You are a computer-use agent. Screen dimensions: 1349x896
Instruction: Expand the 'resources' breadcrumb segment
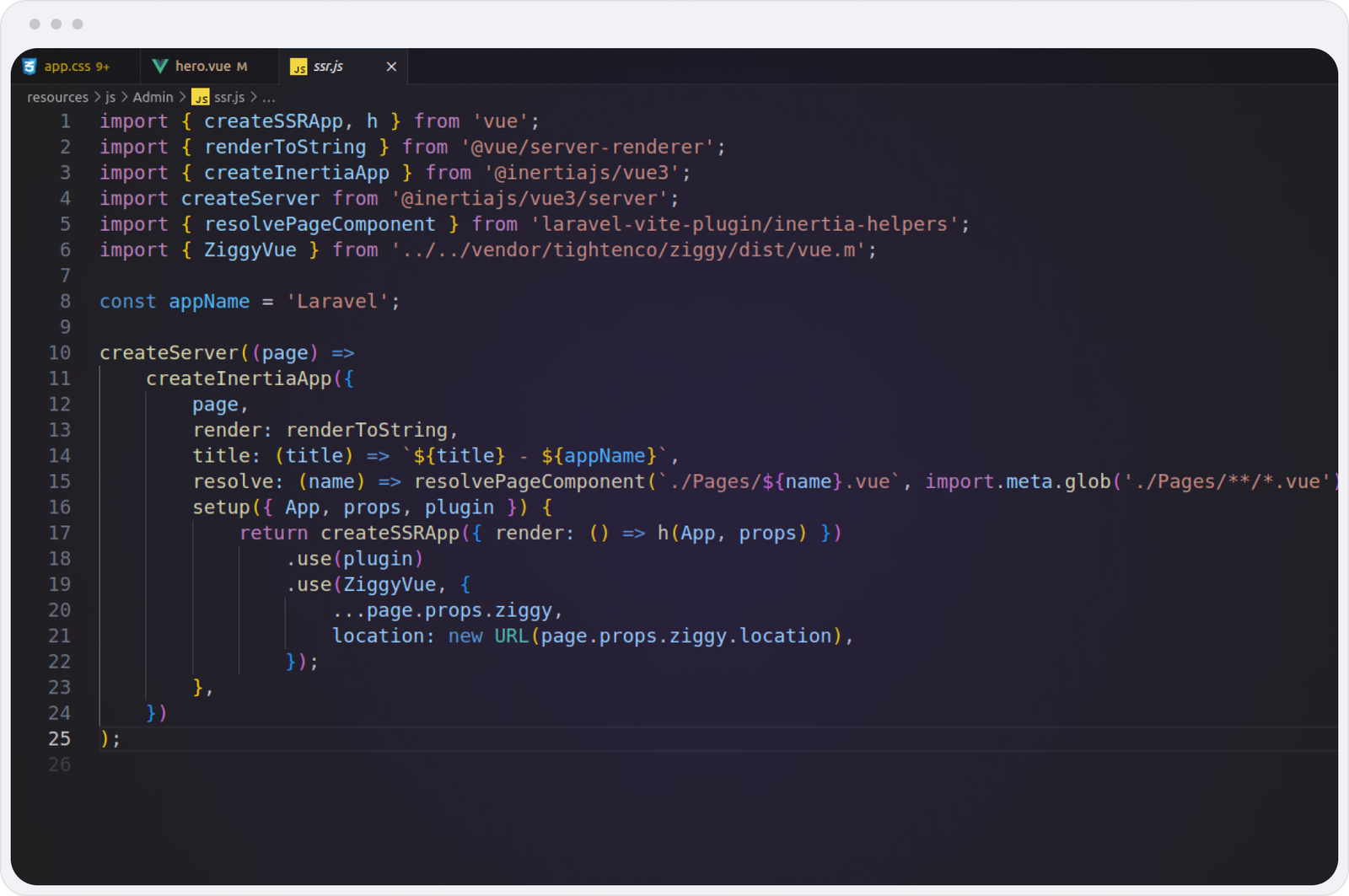57,98
